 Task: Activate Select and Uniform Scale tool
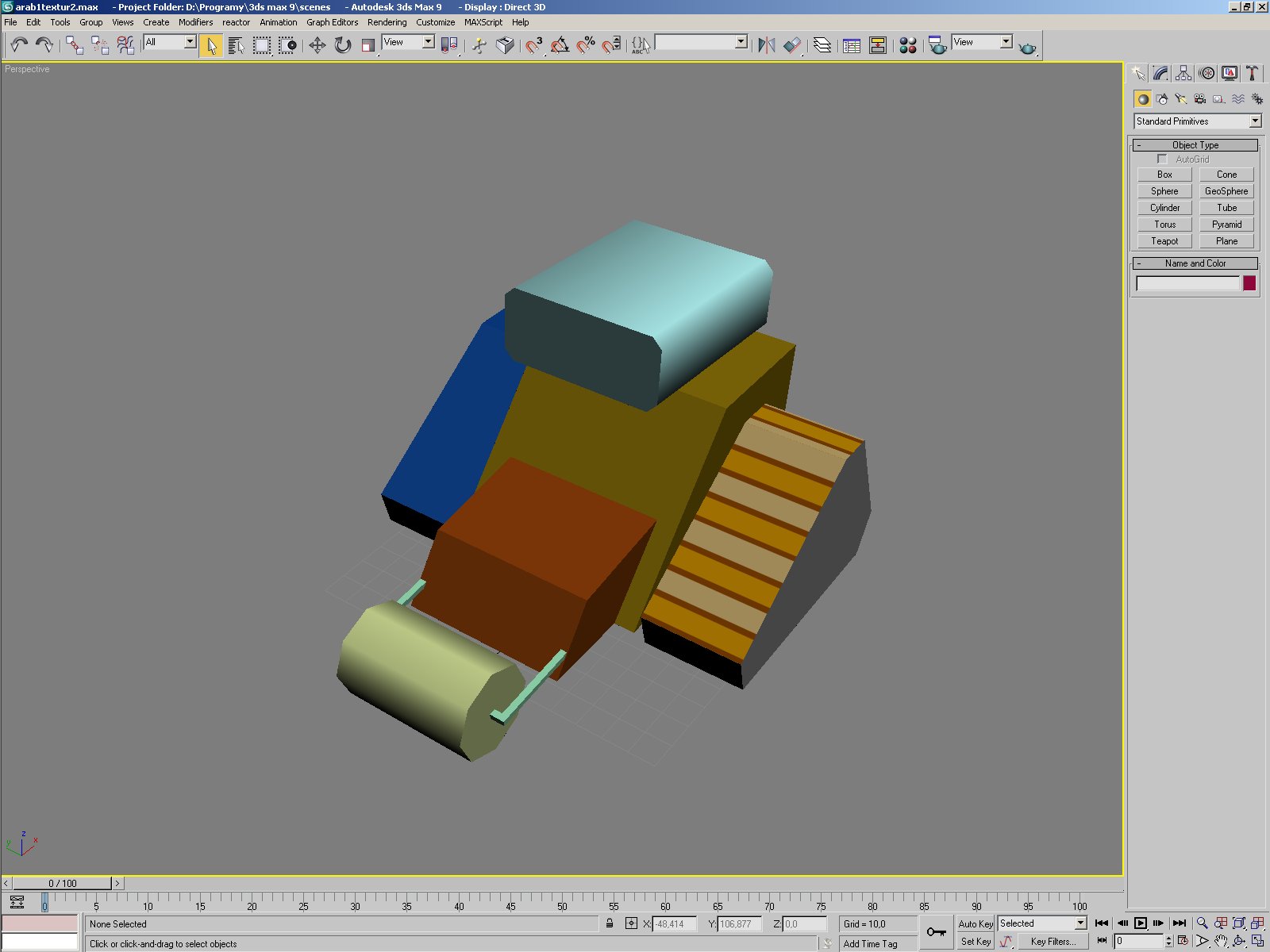tap(368, 45)
